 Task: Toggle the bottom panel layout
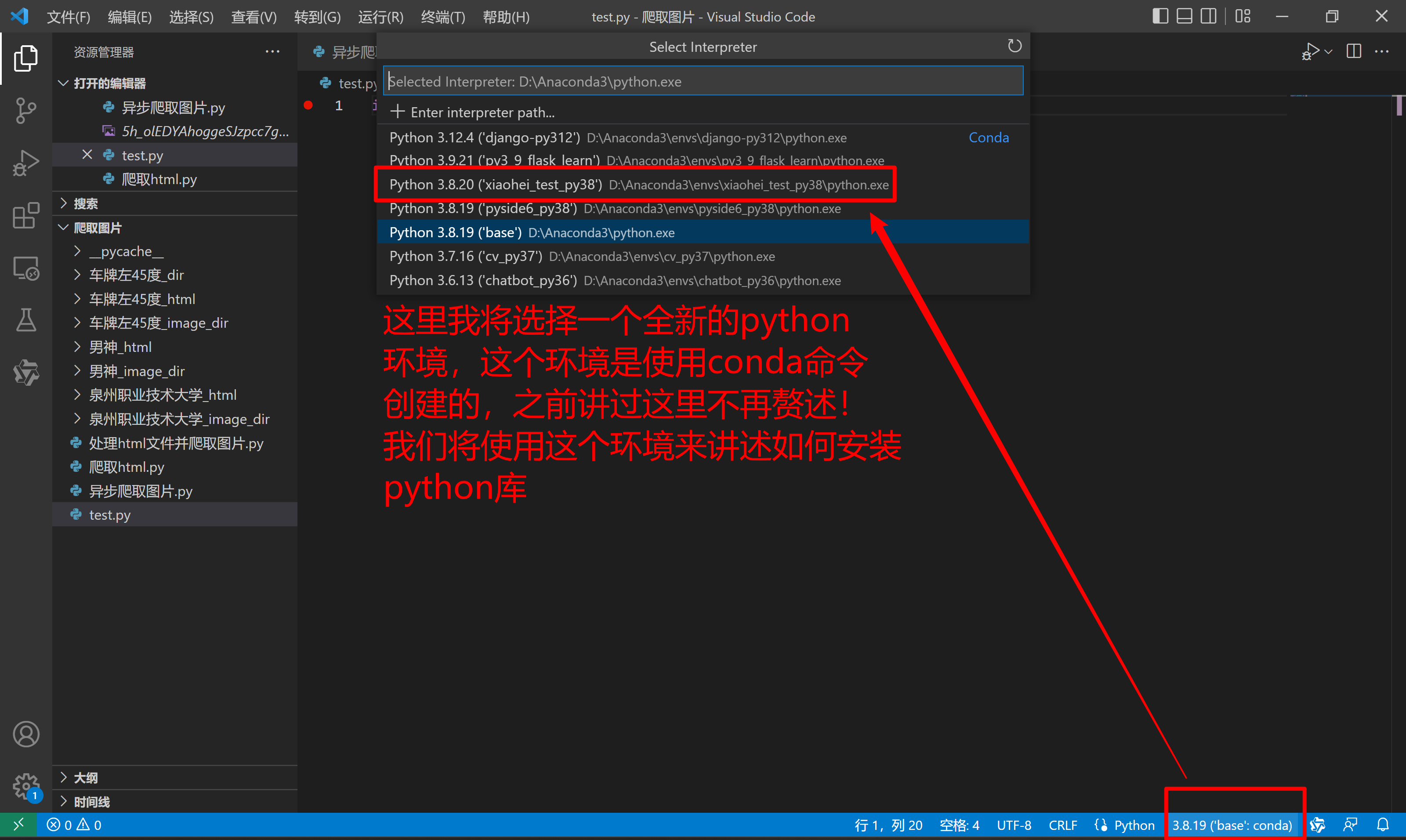click(1184, 16)
